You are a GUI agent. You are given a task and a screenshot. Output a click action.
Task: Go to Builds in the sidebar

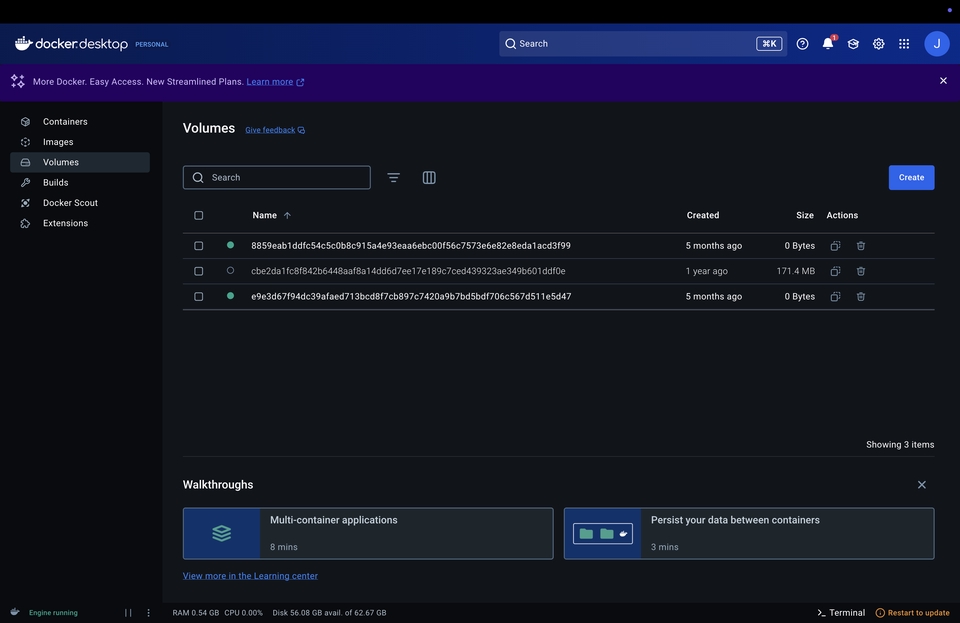[x=80, y=182]
